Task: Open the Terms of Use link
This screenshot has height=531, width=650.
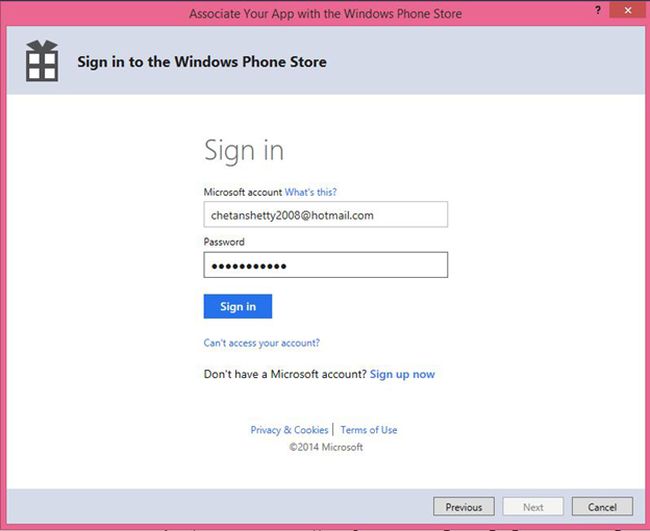Action: coord(369,430)
